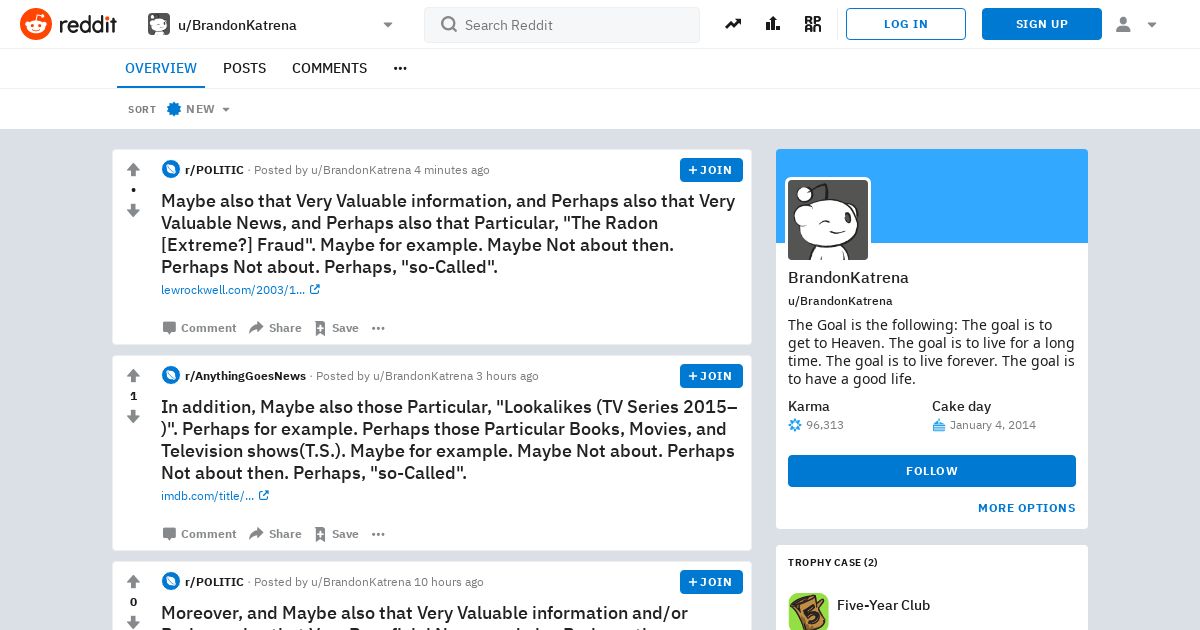Click the Five-Year Club trophy label
The height and width of the screenshot is (630, 1200).
click(883, 605)
